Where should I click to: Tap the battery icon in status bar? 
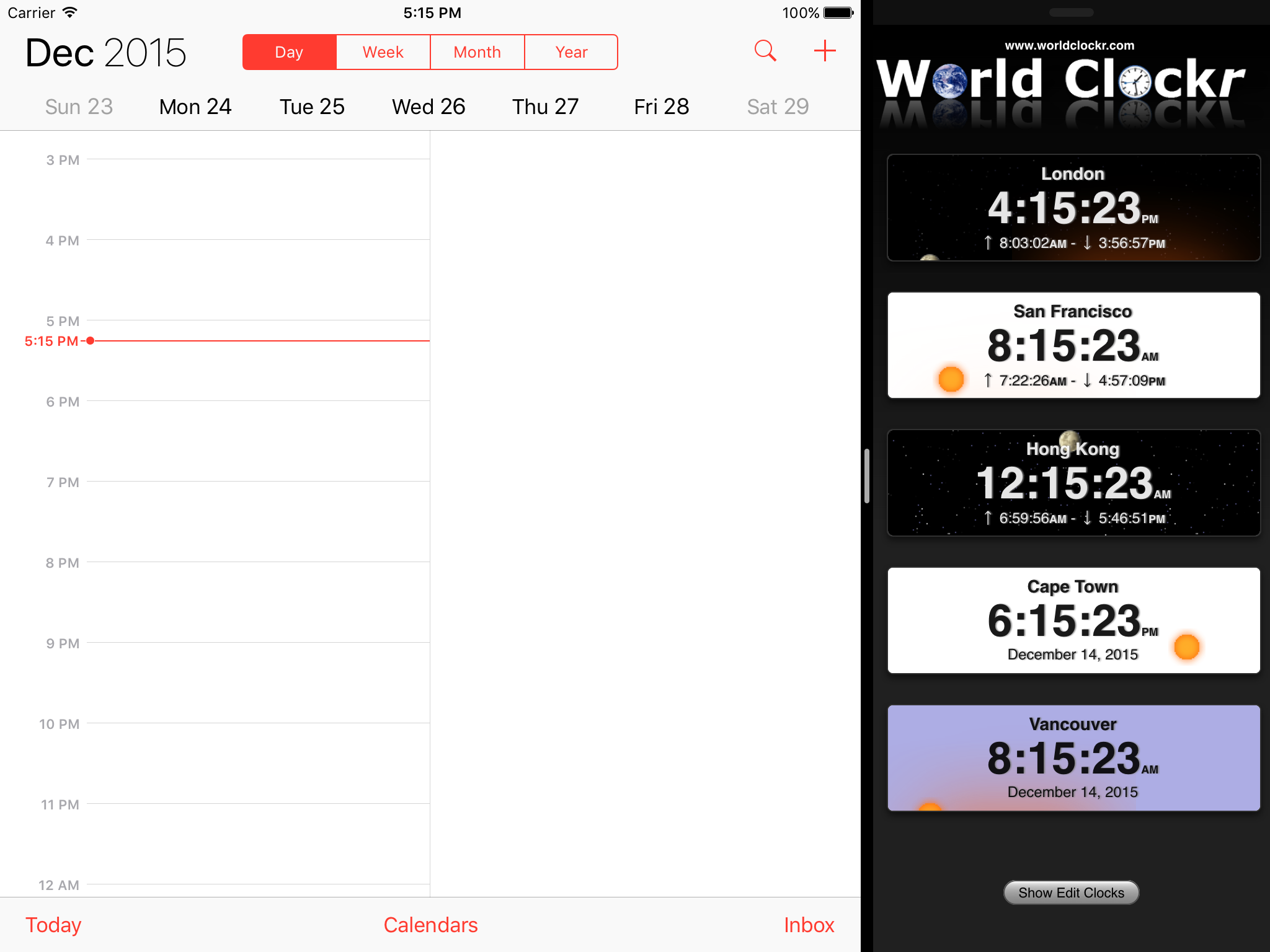(x=838, y=13)
